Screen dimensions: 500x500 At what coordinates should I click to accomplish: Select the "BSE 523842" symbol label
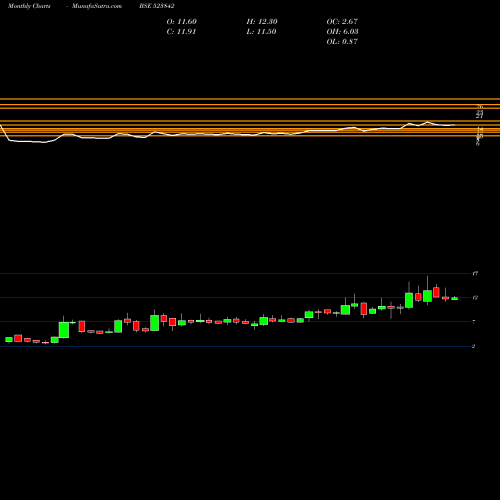(157, 6)
